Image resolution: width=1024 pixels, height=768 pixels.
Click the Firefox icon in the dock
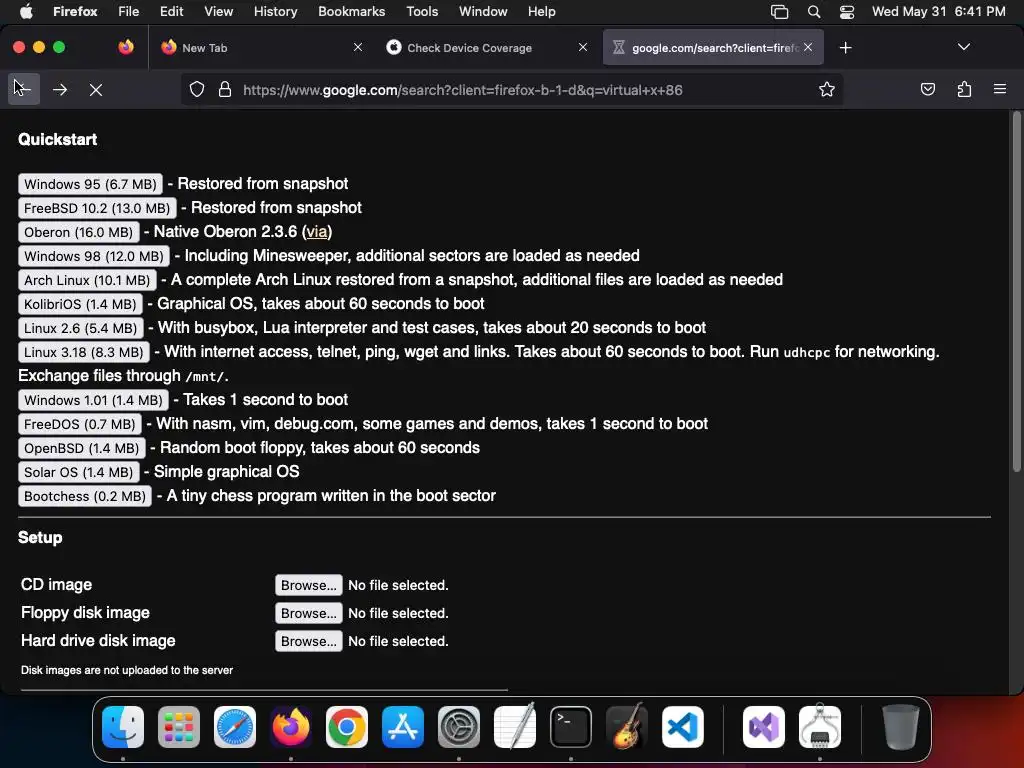coord(291,727)
